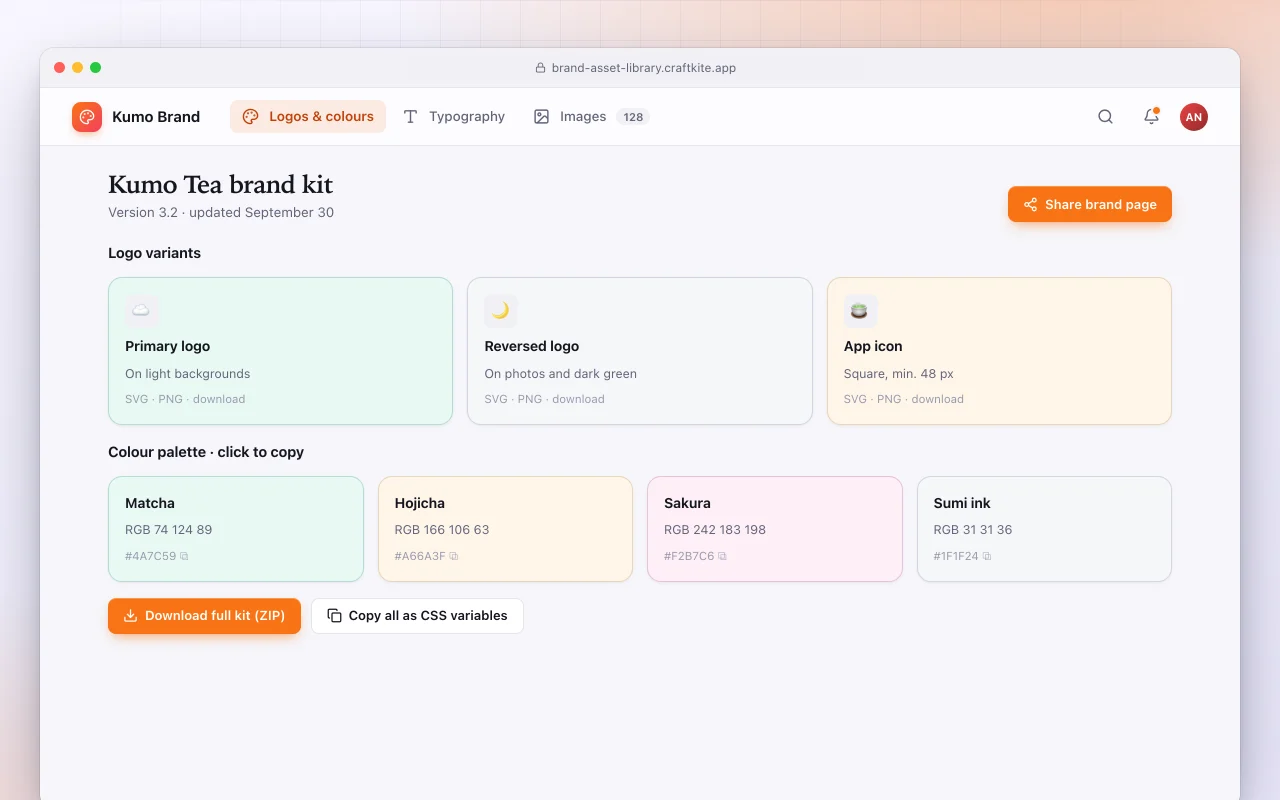
Task: Click the Kumo Brand palette logo icon
Action: click(x=87, y=117)
